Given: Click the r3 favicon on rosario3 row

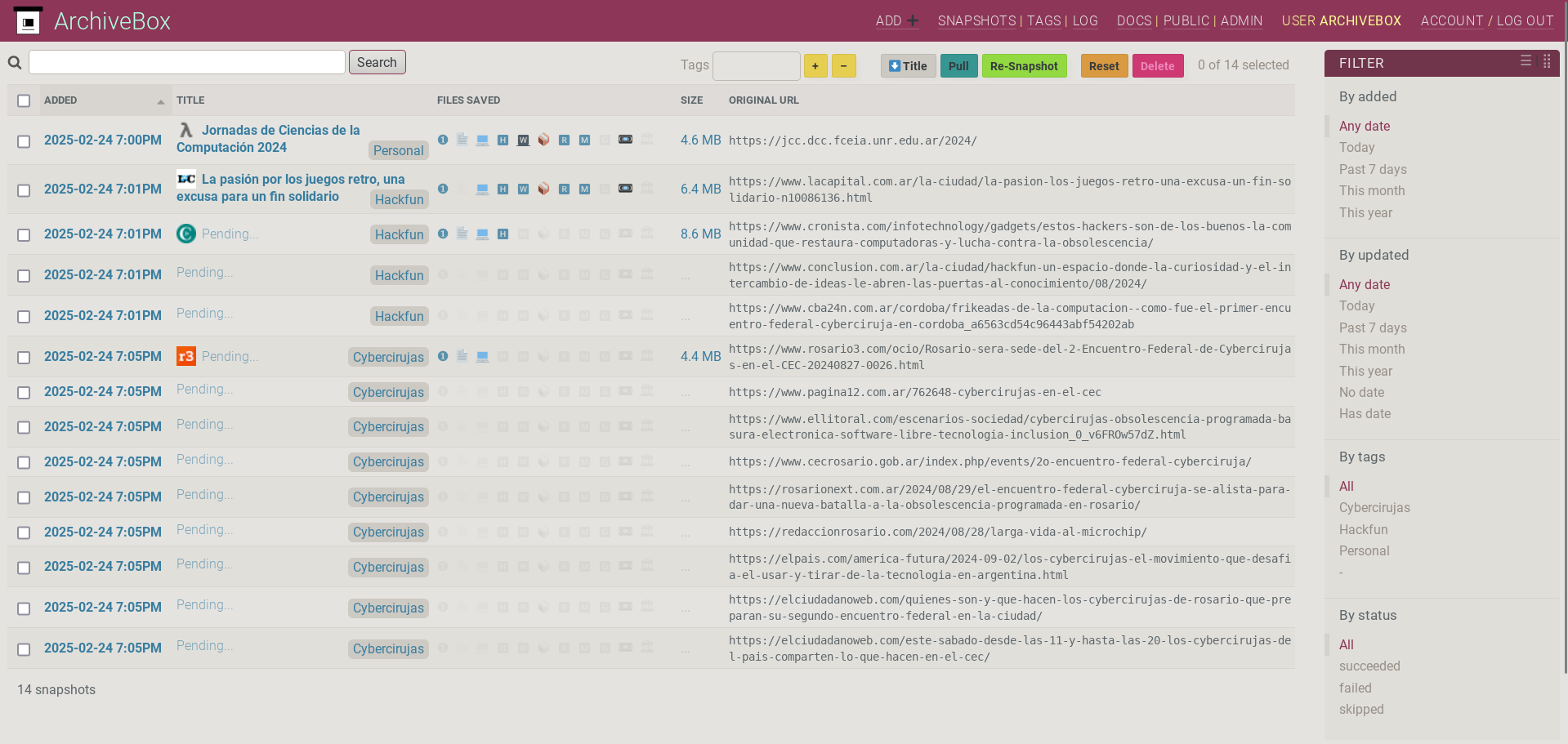Looking at the screenshot, I should 186,356.
